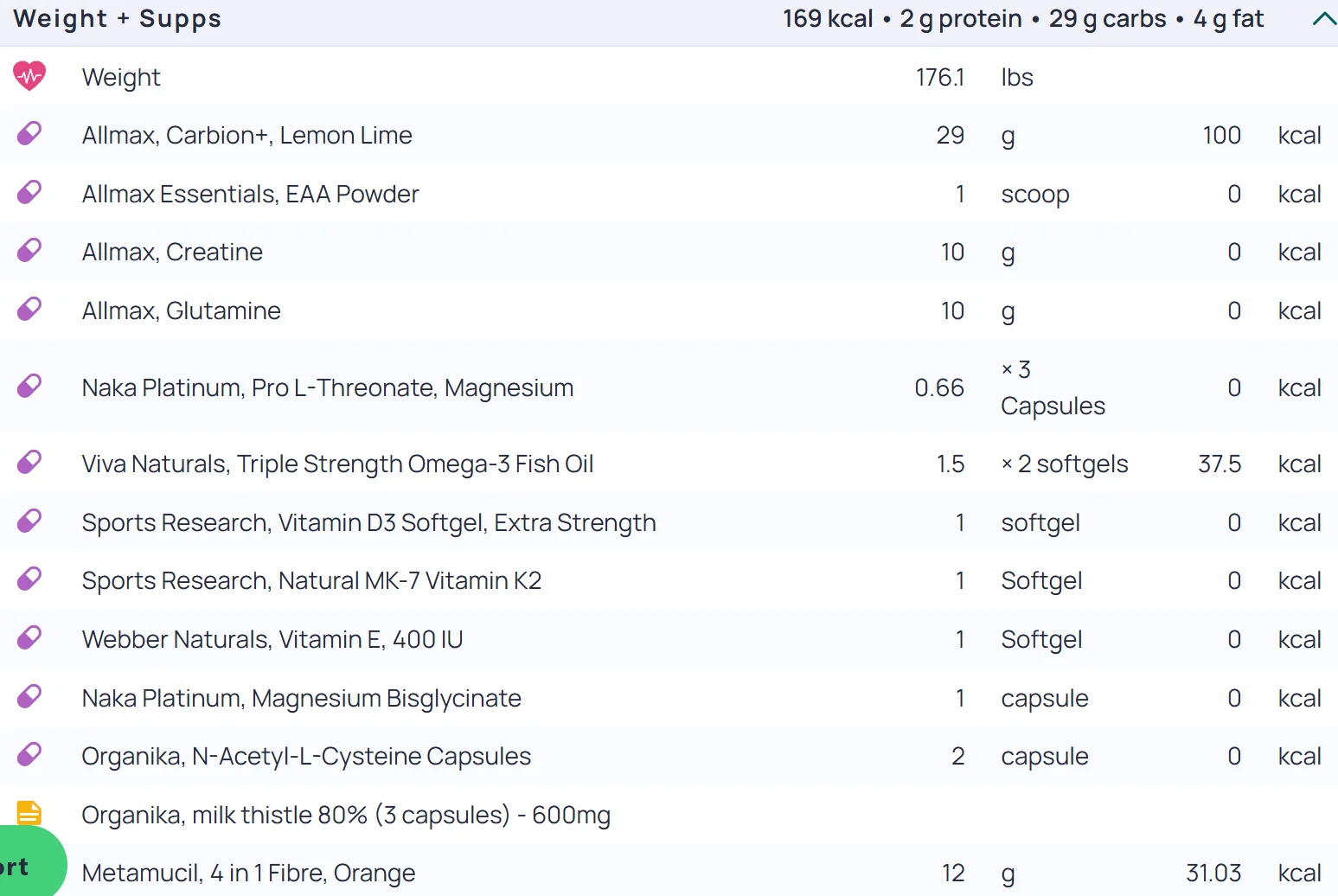Open Webber Naturals, Vitamin E, 400 IU

click(272, 640)
